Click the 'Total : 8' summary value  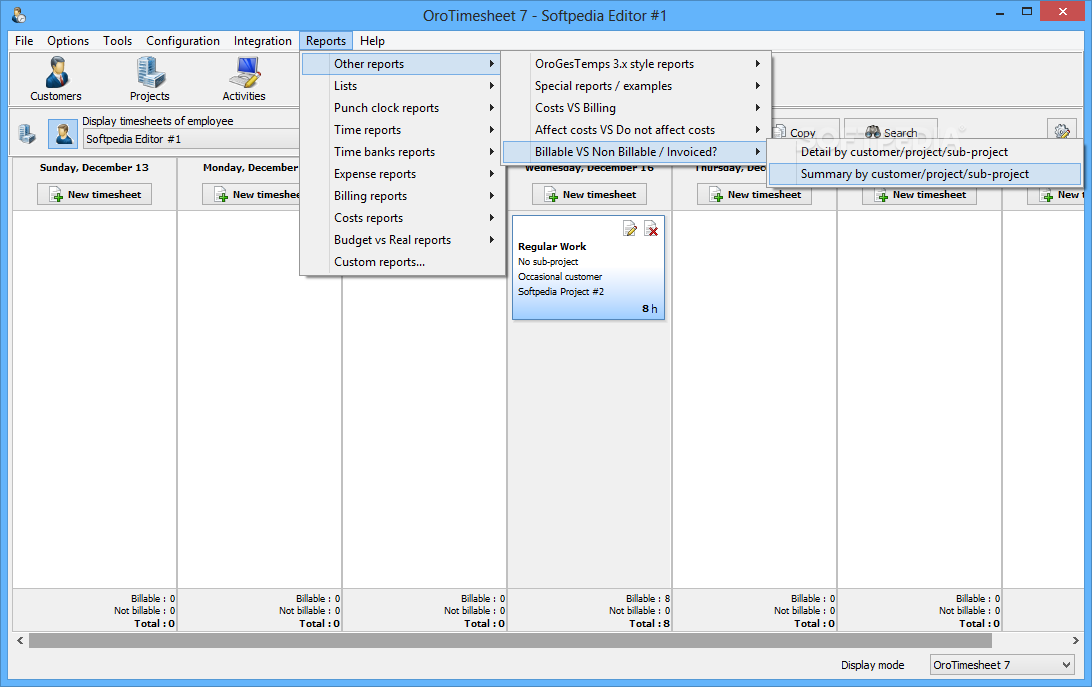click(649, 624)
